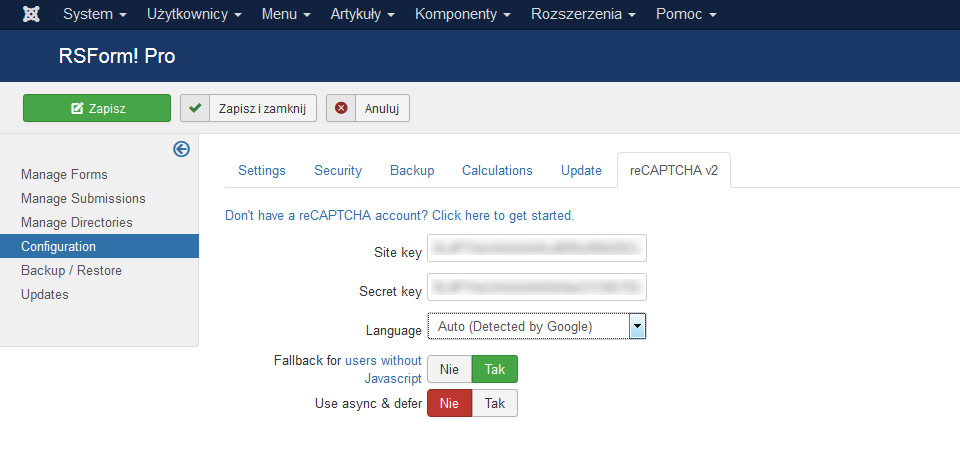Open the Artykuły menu
Viewport: 960px width, 450px height.
362,14
